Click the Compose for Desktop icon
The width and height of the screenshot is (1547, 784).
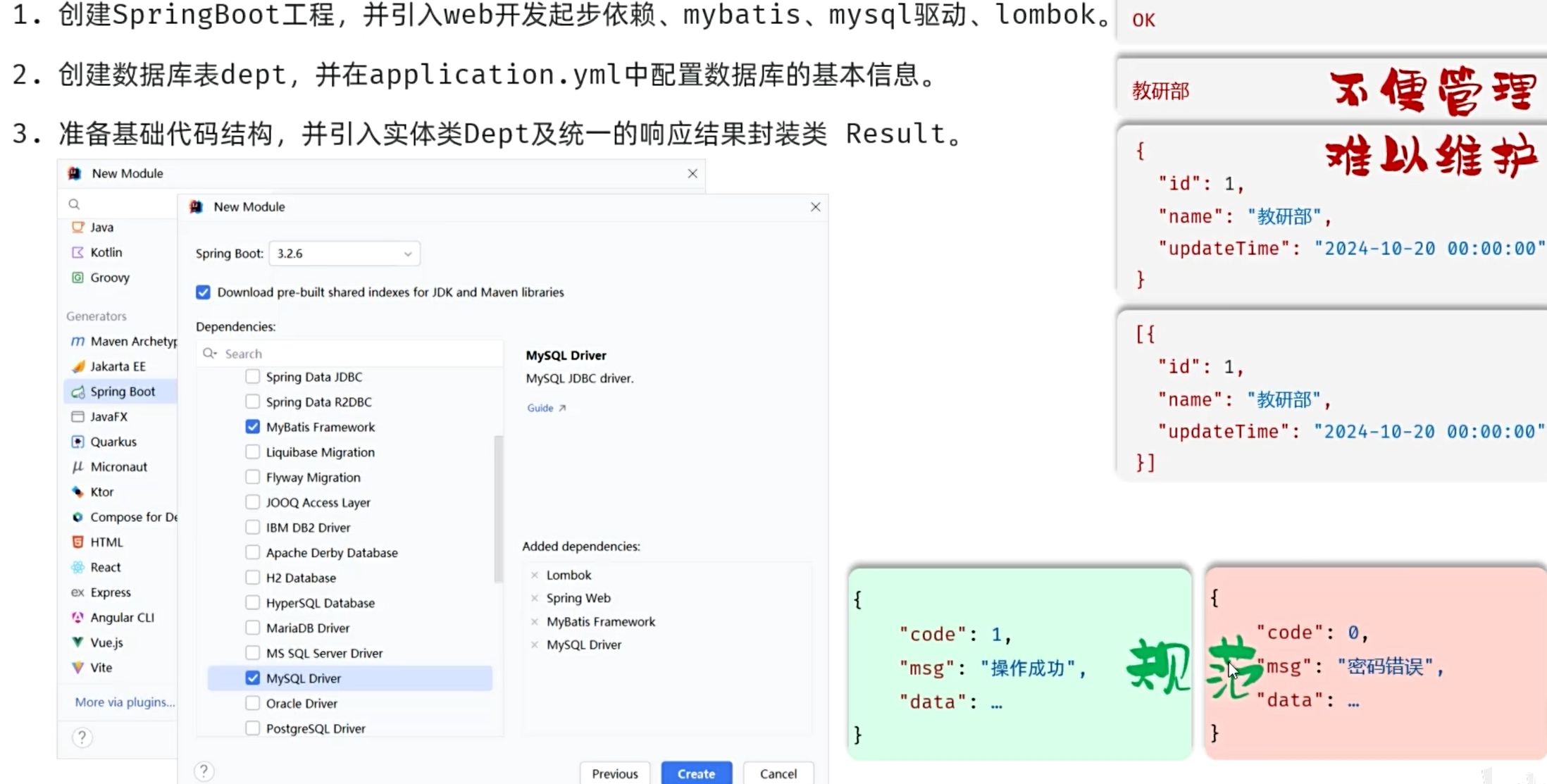77,517
